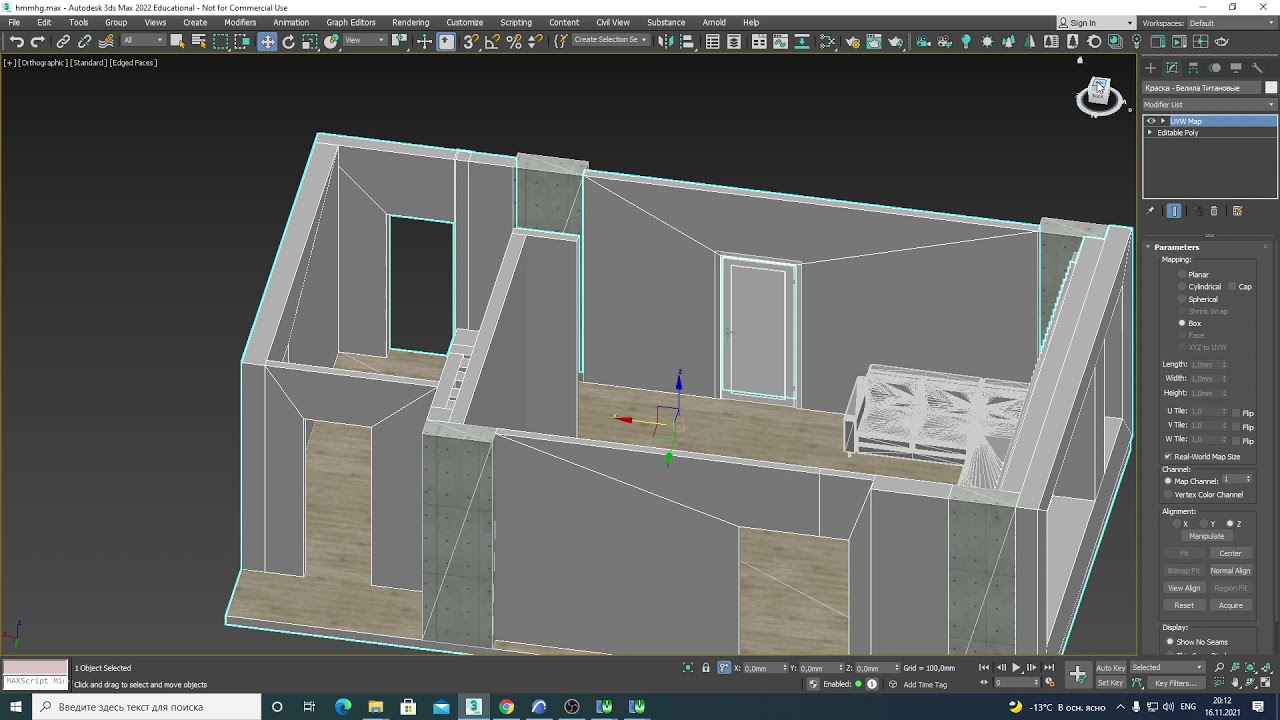
Task: Open the View reference coordinate dropdown
Action: point(365,41)
